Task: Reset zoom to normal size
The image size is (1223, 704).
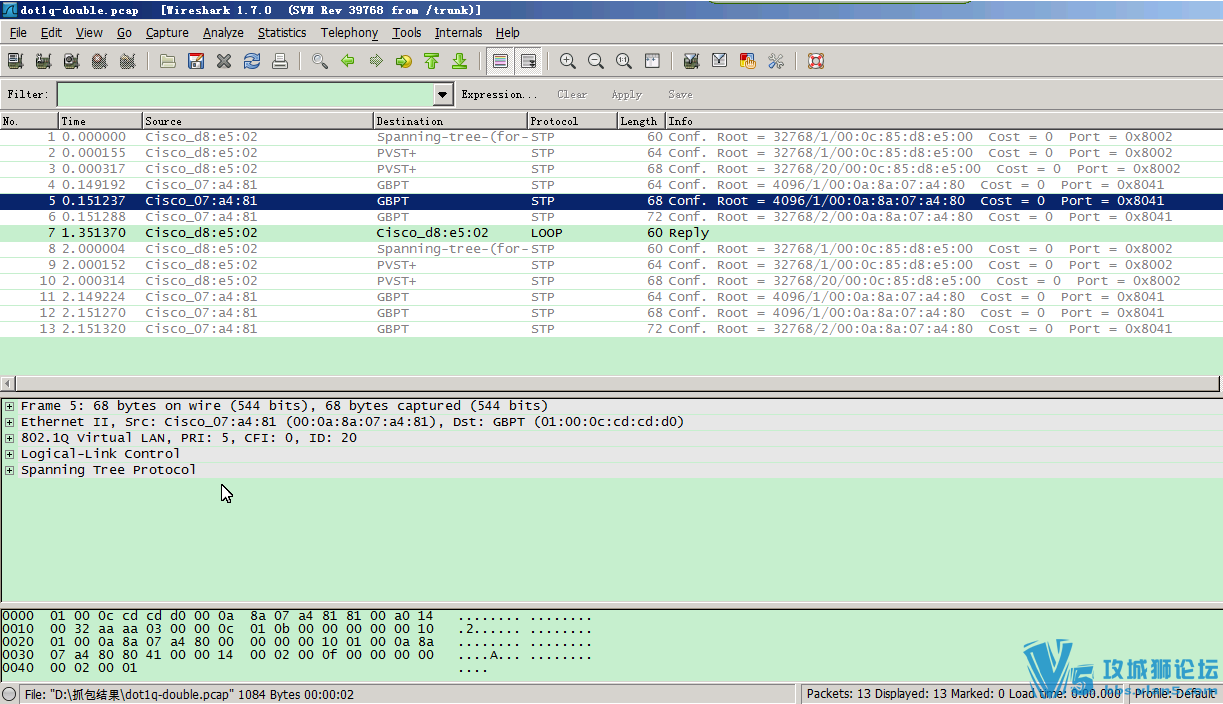Action: 624,61
